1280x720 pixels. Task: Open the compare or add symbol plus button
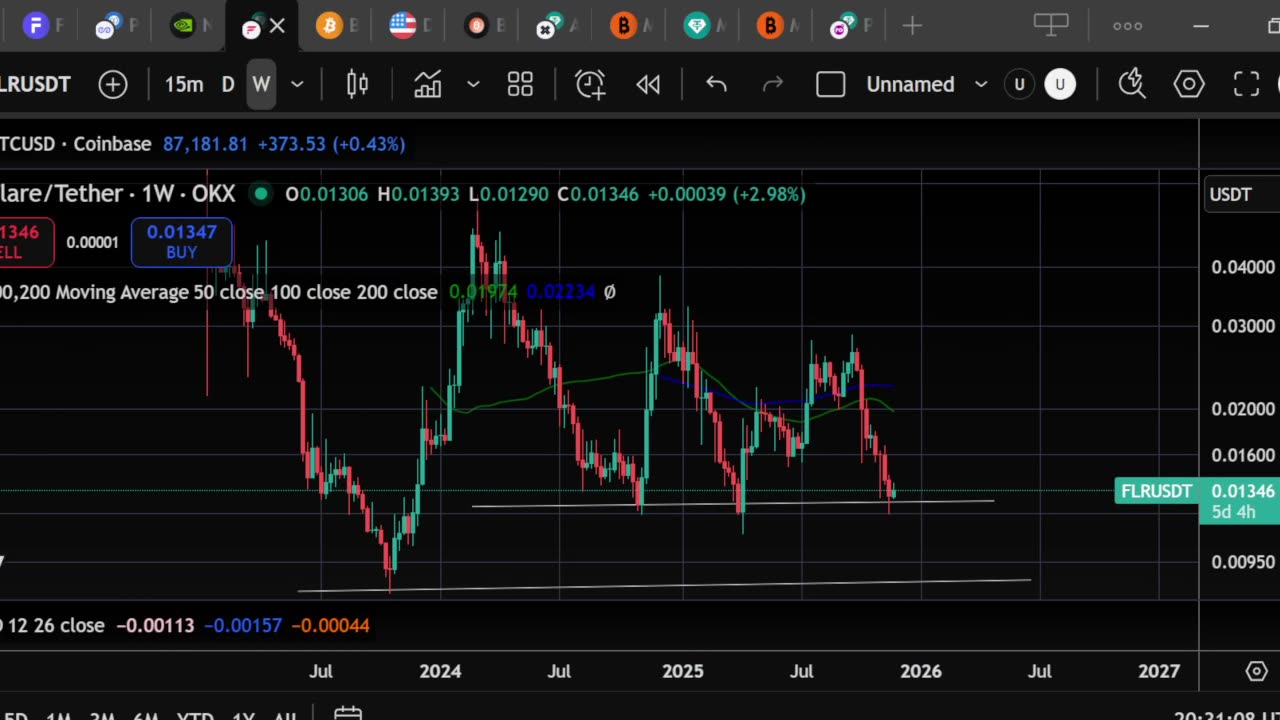(x=113, y=85)
